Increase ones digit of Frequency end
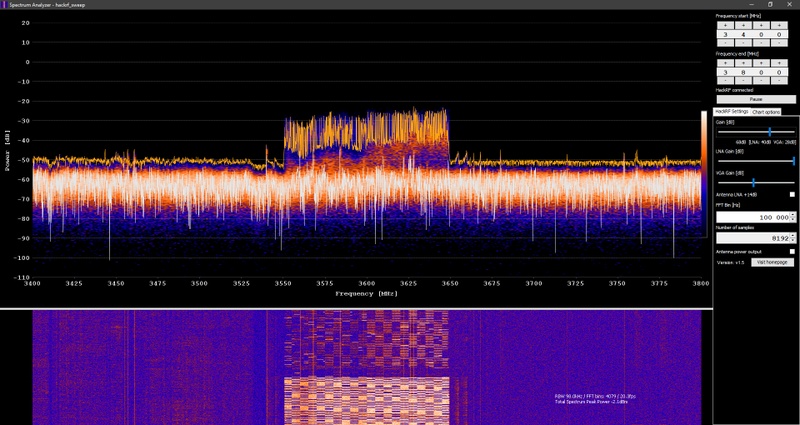 point(779,63)
